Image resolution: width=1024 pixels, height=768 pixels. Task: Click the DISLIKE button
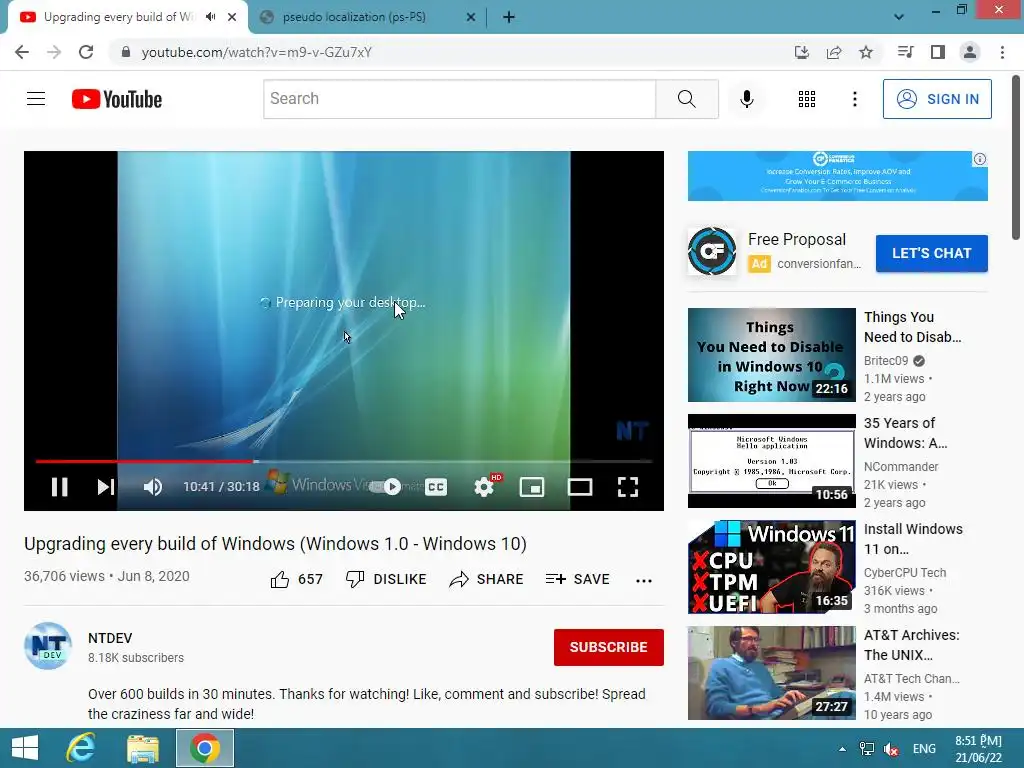pos(386,579)
